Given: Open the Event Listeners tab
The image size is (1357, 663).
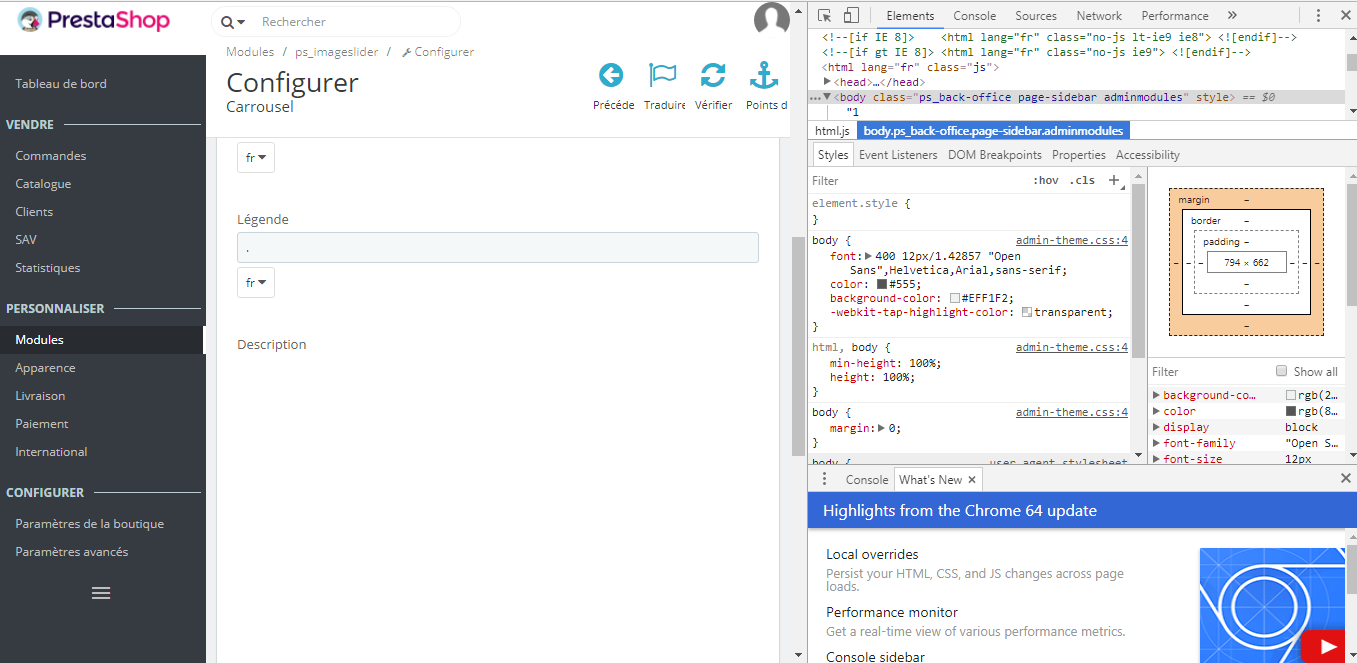Looking at the screenshot, I should [x=898, y=155].
